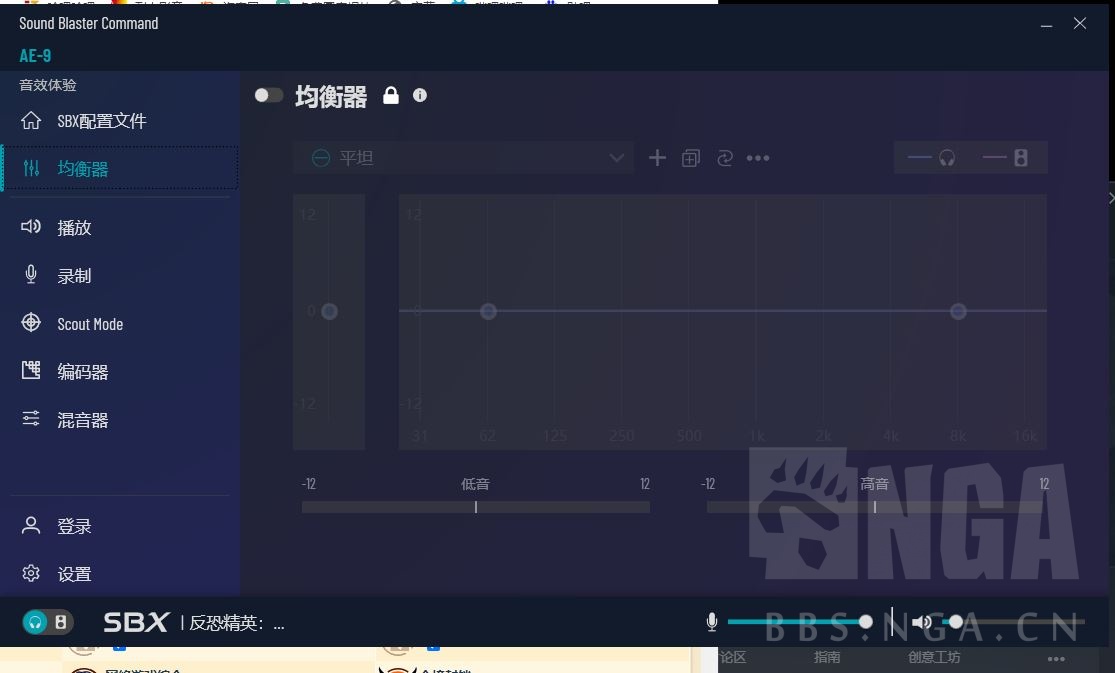
Task: Switch to the 播放 section
Action: (x=74, y=227)
